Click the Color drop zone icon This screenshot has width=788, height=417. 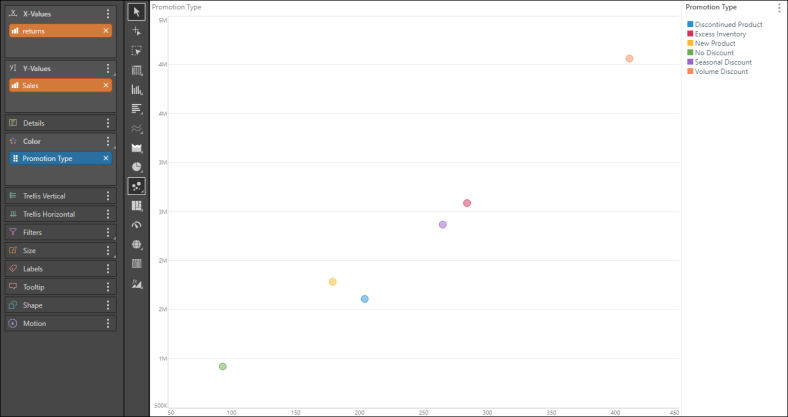(x=14, y=141)
